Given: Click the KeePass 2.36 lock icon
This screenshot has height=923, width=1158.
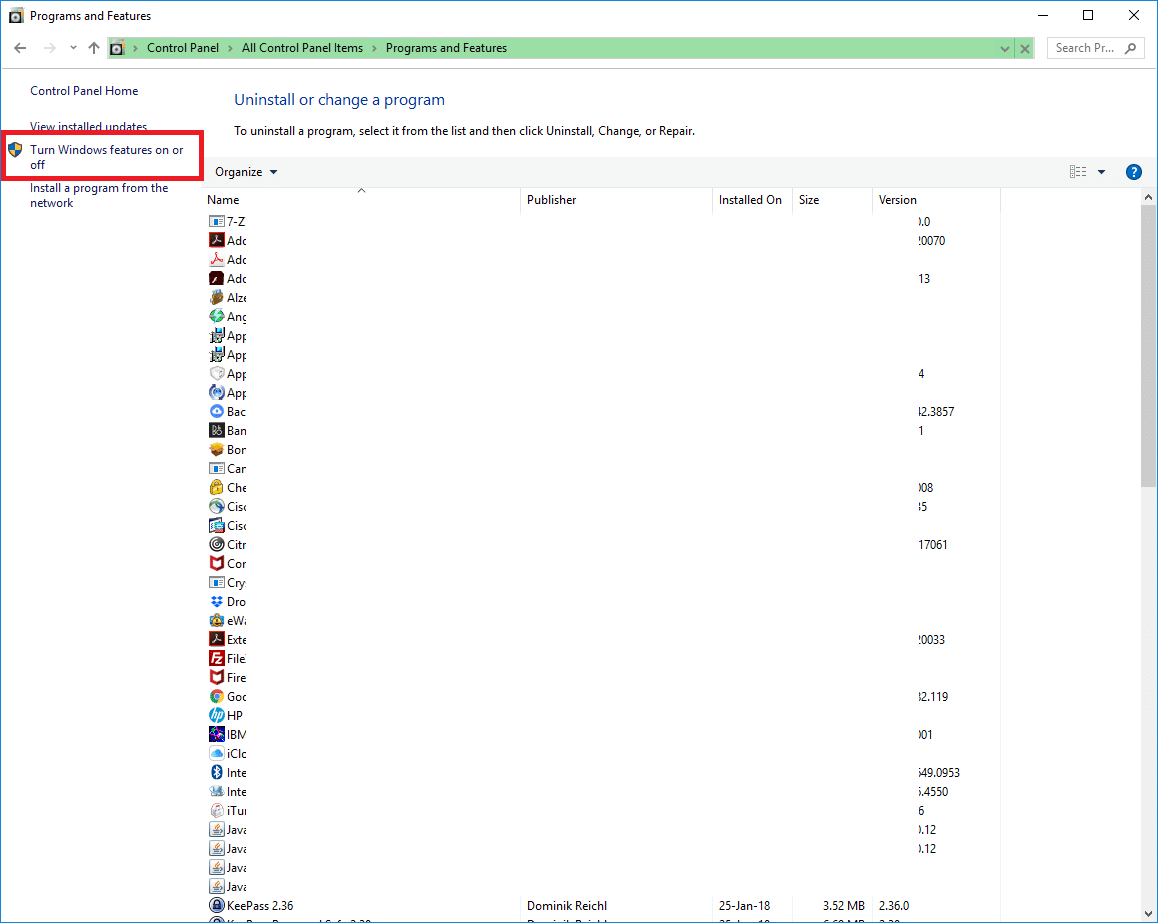Looking at the screenshot, I should click(x=216, y=905).
